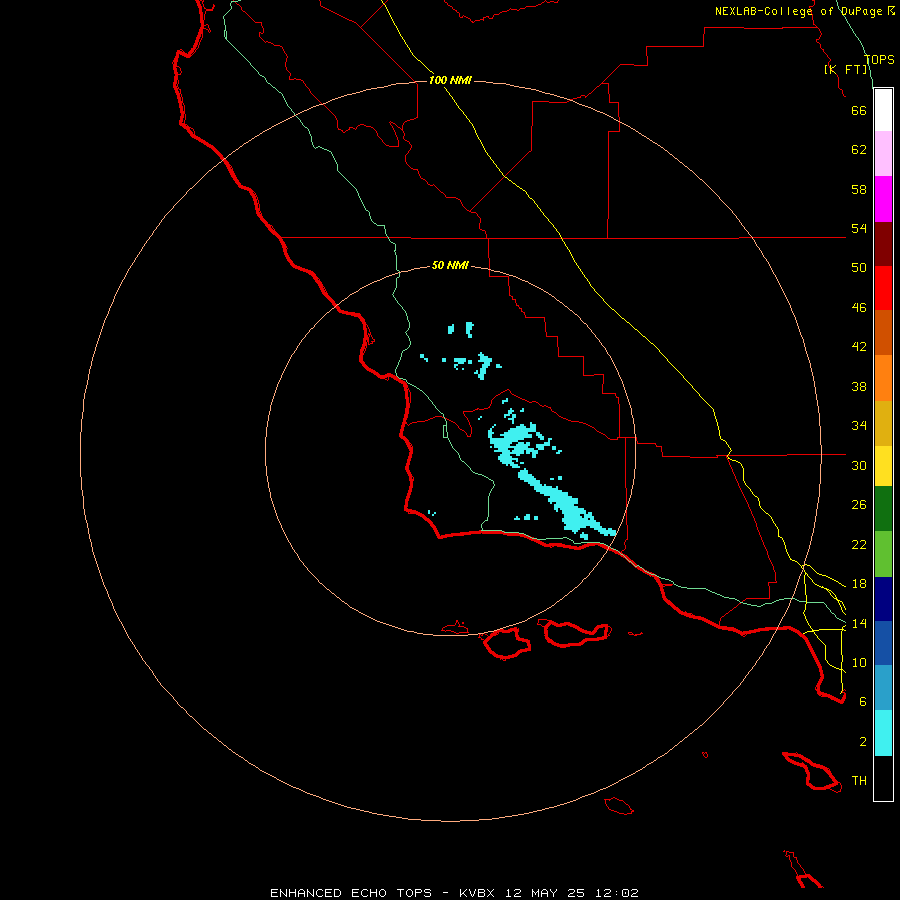This screenshot has width=900, height=900.
Task: Click the ENHANCED ECHO TOPS product title
Action: click(x=351, y=893)
